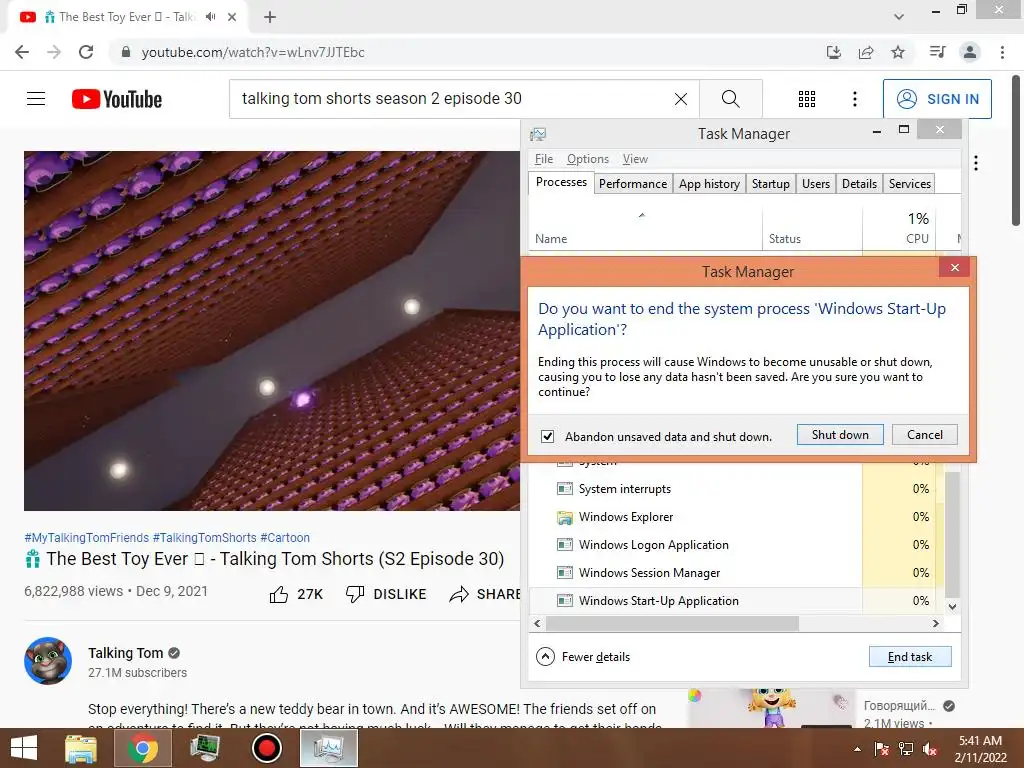Open a new Chrome tab
This screenshot has width=1024, height=768.
click(270, 17)
